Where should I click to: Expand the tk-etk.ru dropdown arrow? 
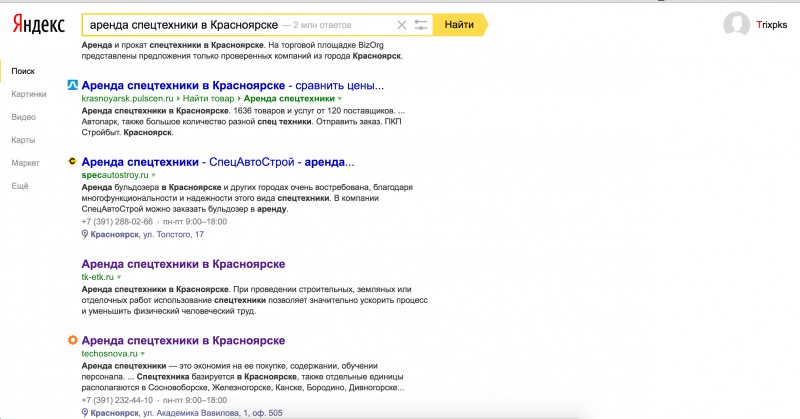coord(119,276)
